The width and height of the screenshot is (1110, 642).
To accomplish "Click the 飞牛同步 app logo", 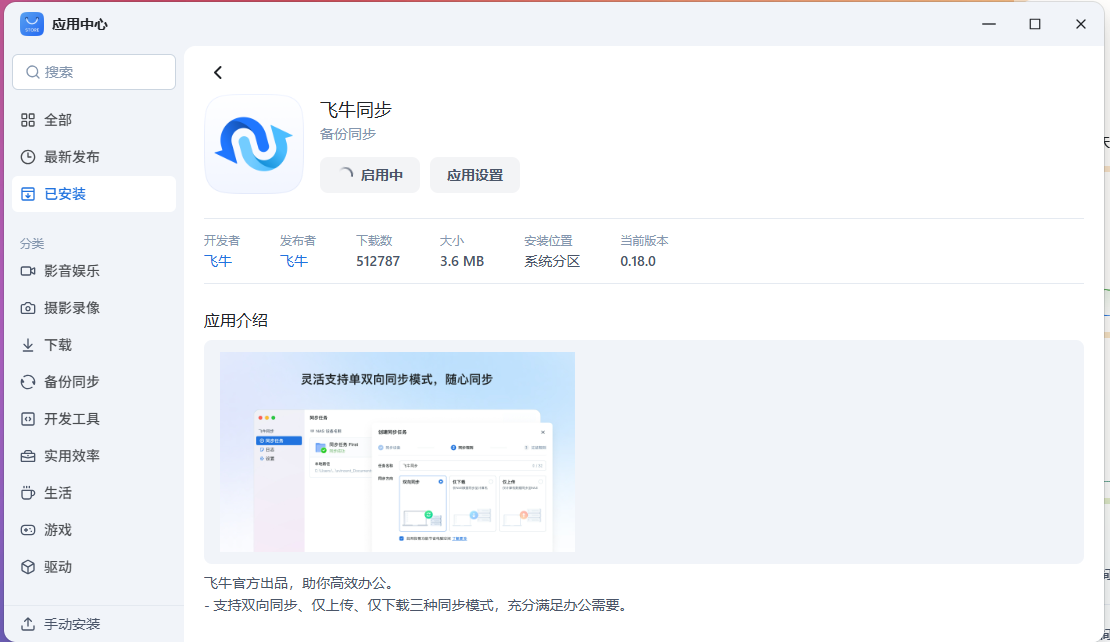I will tap(254, 144).
